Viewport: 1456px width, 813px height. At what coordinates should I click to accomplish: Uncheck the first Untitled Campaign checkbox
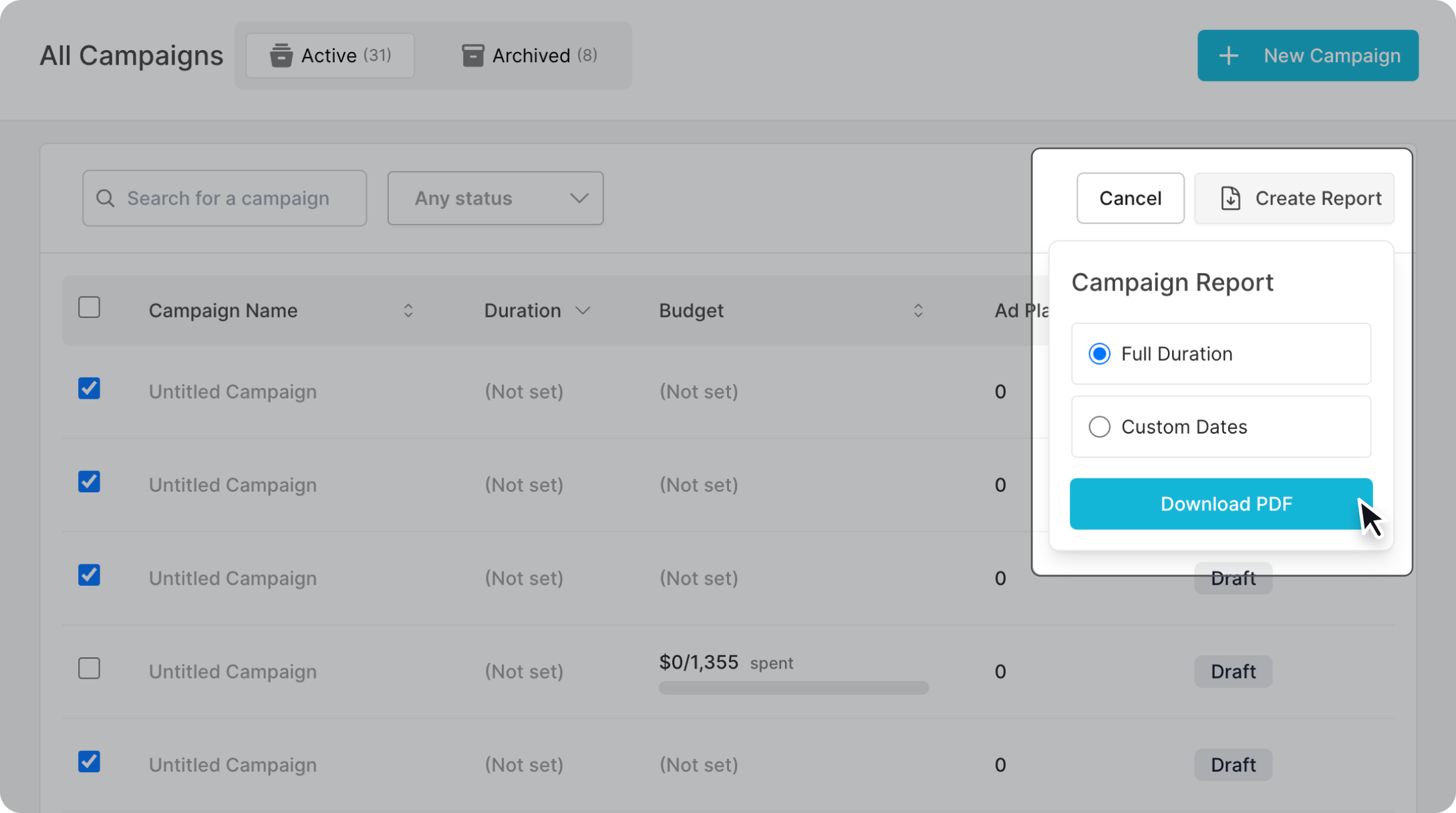point(89,389)
